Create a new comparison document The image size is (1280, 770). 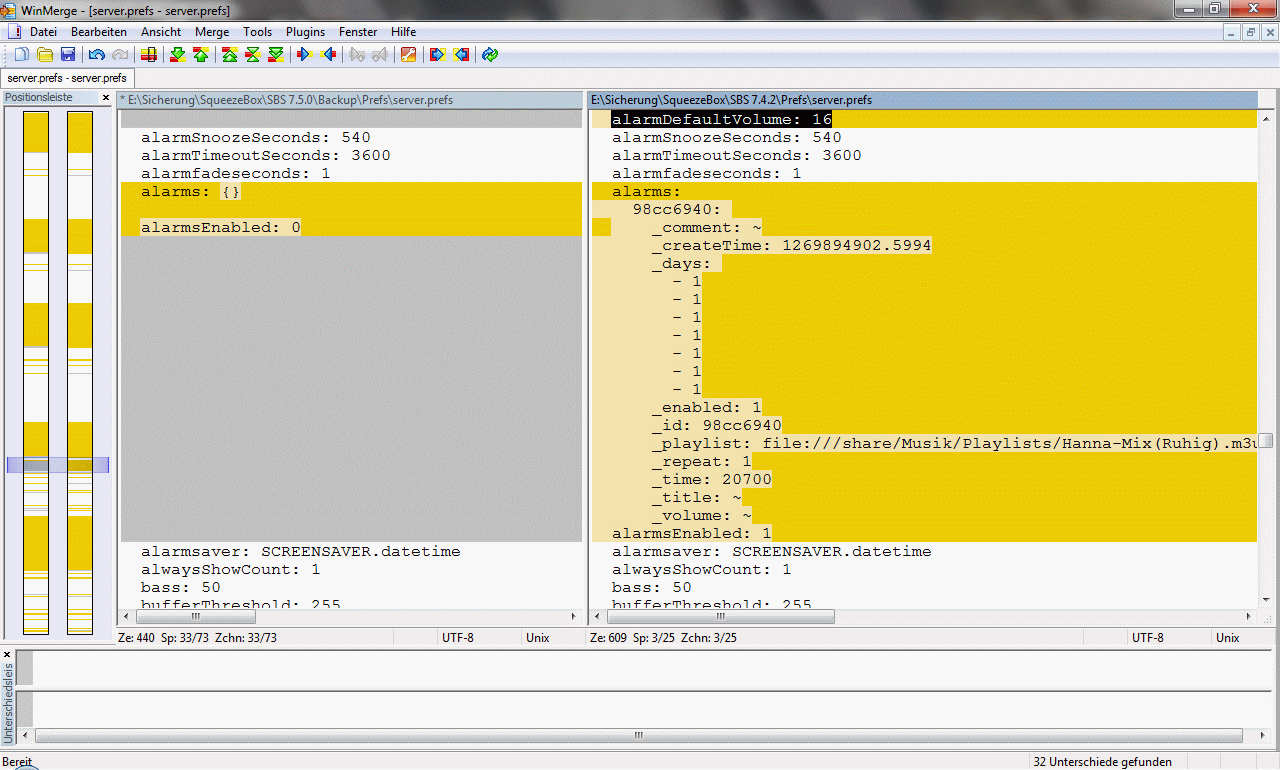pos(21,55)
